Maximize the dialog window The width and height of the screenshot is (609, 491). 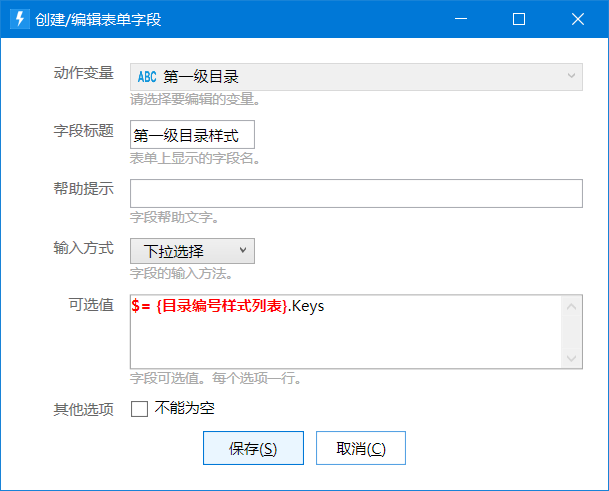pos(519,19)
